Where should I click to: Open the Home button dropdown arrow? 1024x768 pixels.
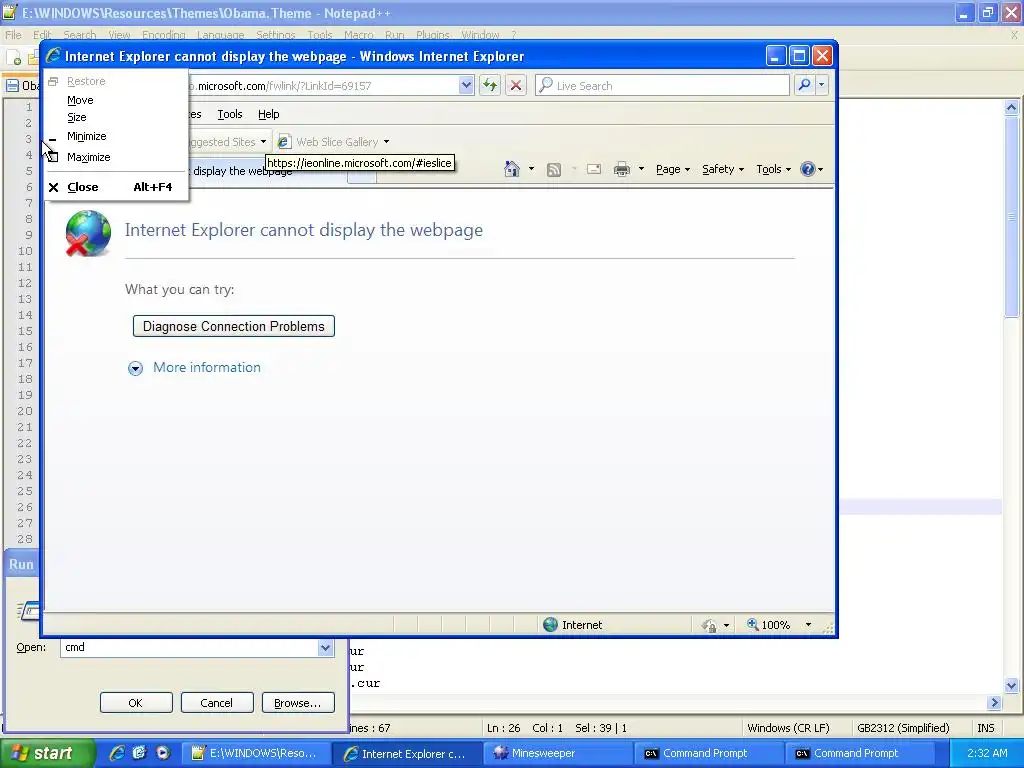[531, 169]
